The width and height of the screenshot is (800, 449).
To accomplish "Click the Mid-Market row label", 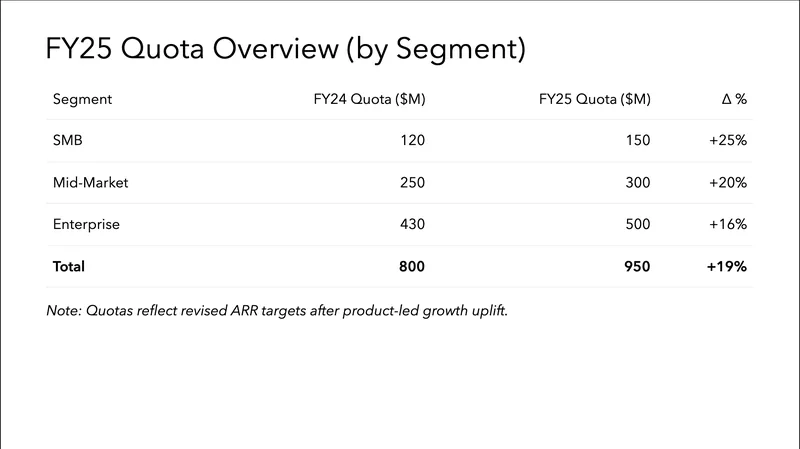I will coord(91,183).
